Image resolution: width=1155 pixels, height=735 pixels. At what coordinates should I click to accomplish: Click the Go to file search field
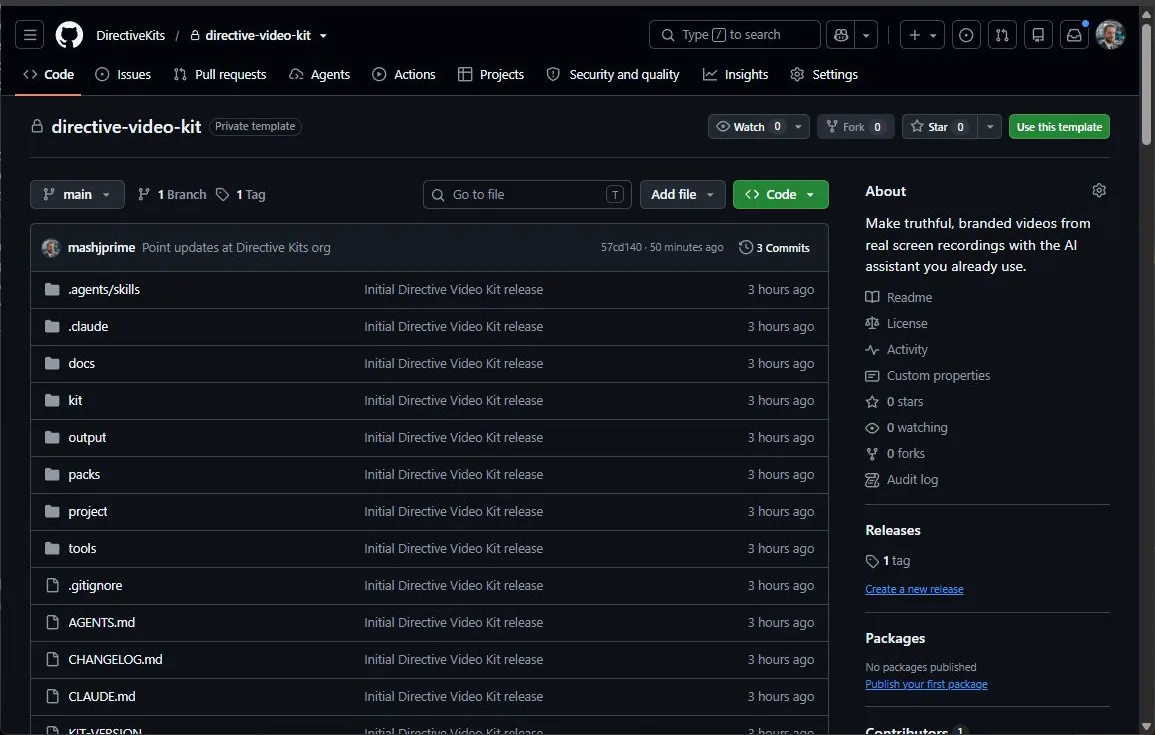(x=527, y=194)
